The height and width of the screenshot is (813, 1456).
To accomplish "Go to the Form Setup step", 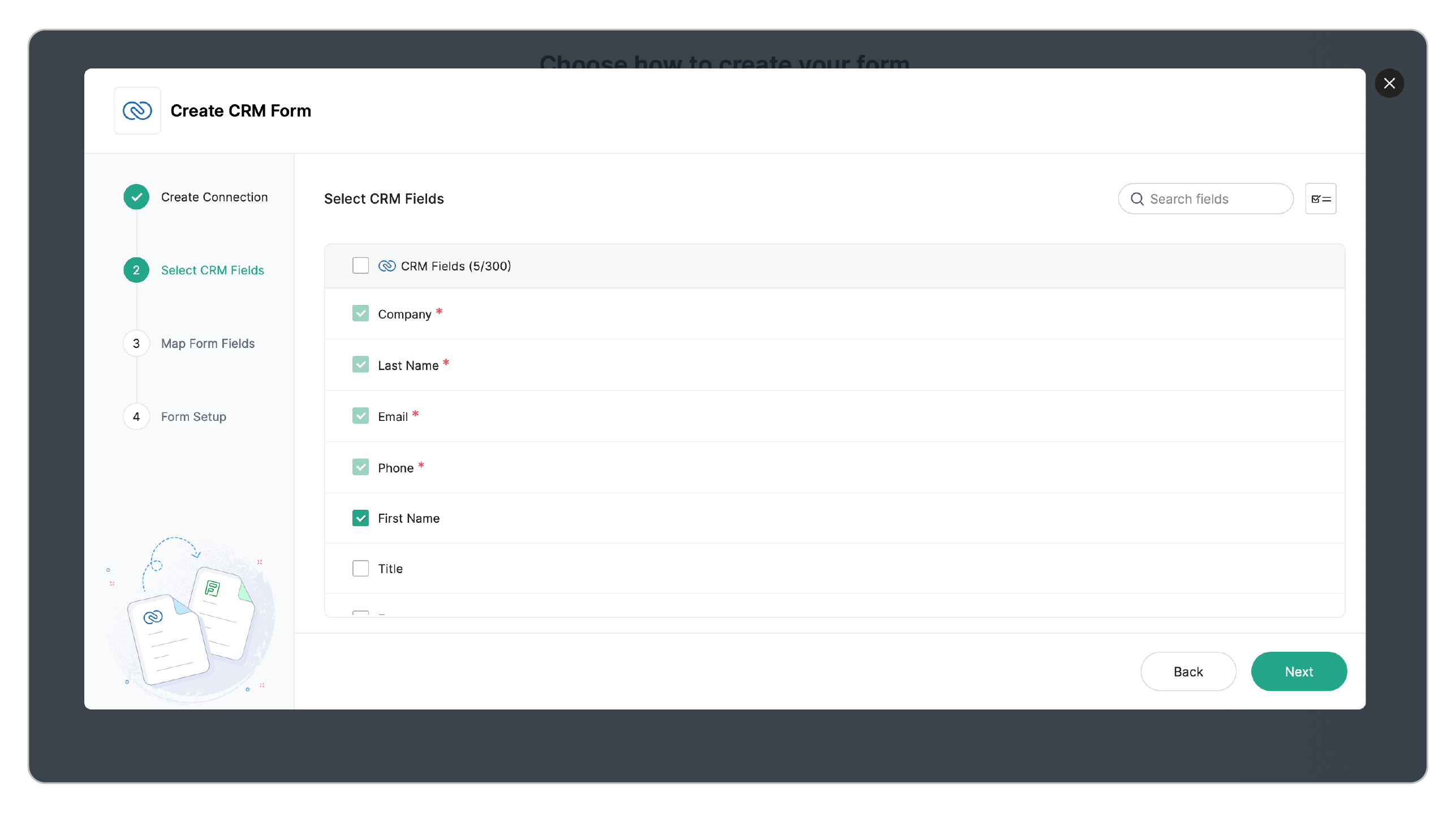I will 192,416.
